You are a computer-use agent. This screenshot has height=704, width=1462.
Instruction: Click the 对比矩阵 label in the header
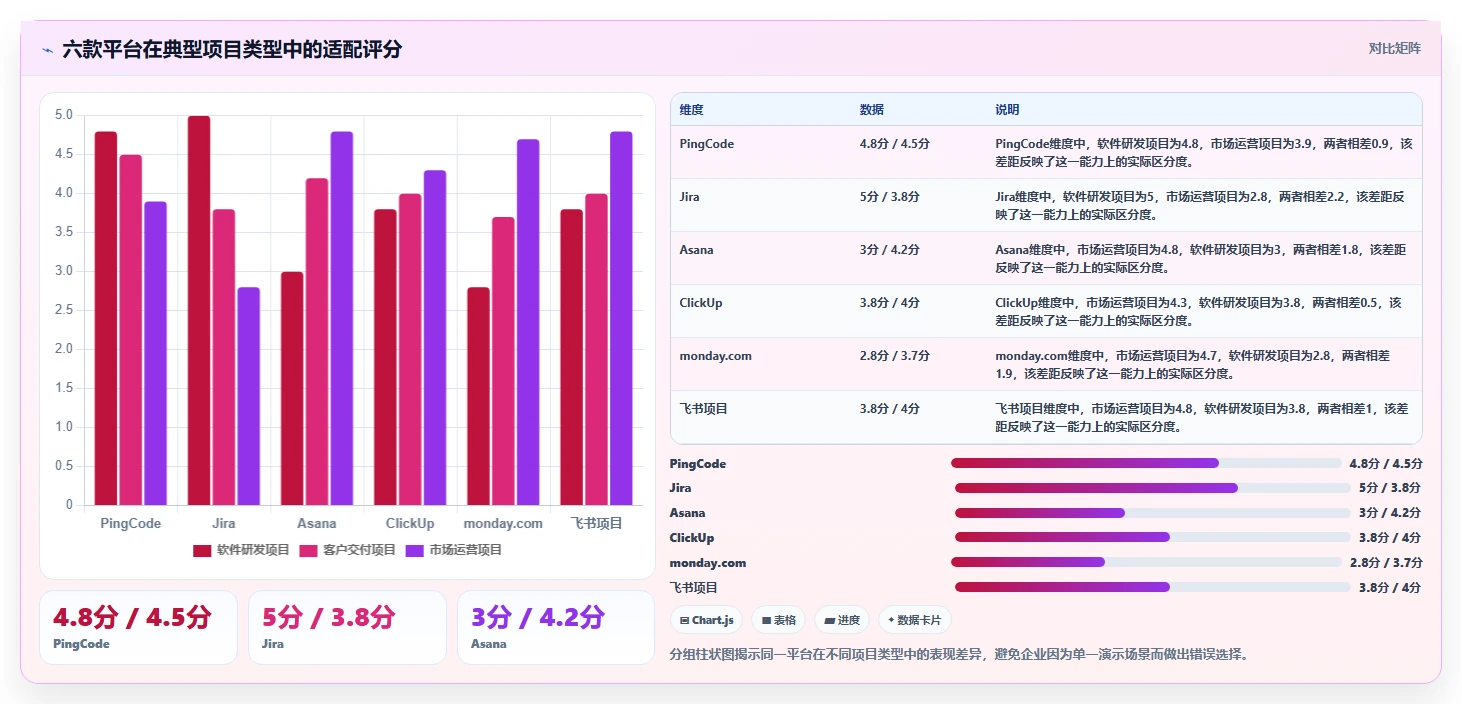1394,48
